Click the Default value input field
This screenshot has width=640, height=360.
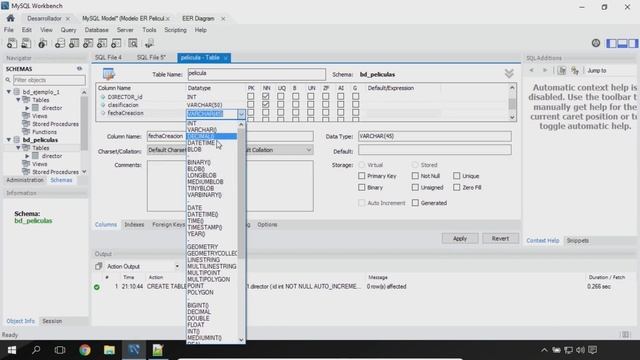(x=435, y=151)
